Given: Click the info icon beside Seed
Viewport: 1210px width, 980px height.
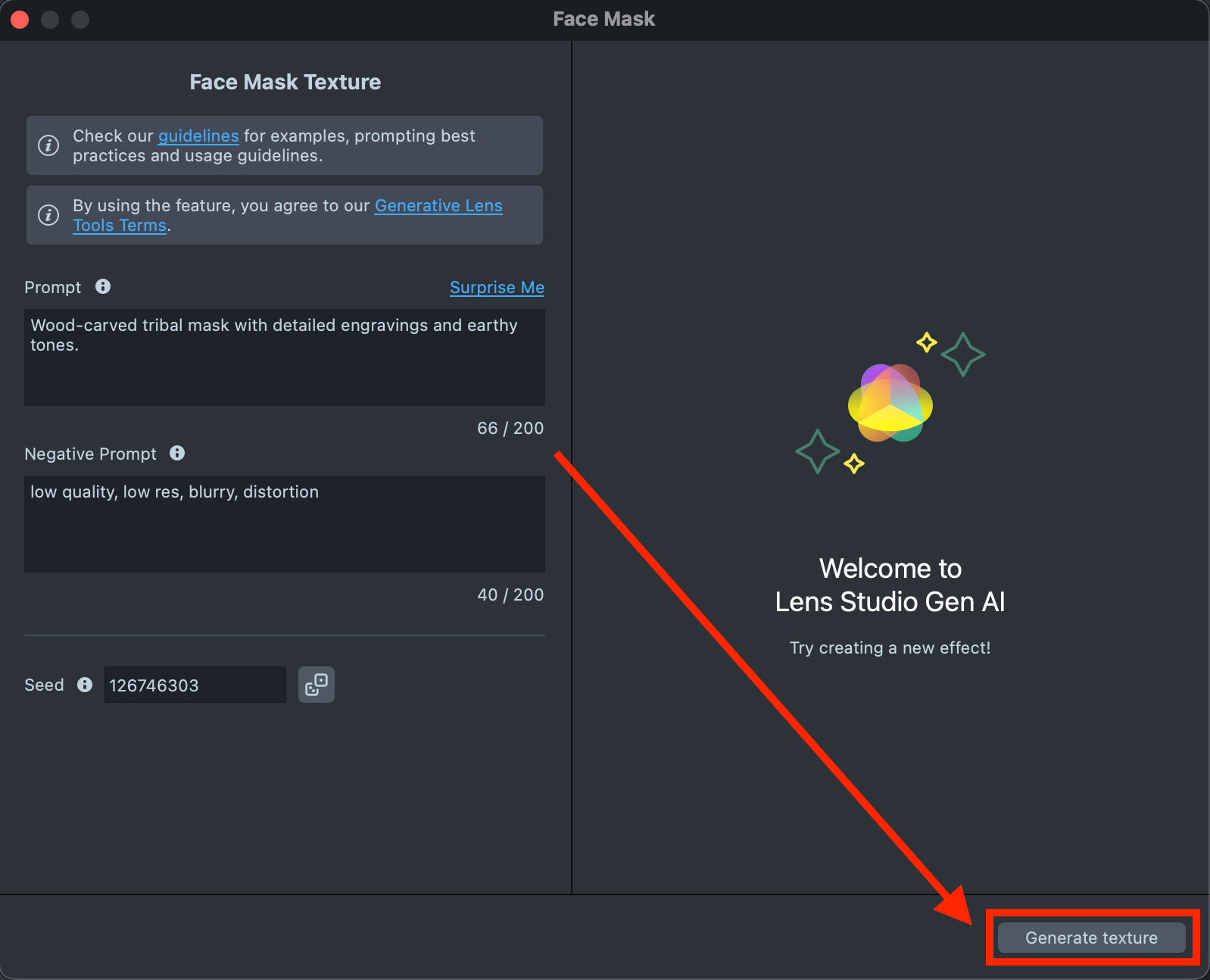Looking at the screenshot, I should tap(85, 685).
